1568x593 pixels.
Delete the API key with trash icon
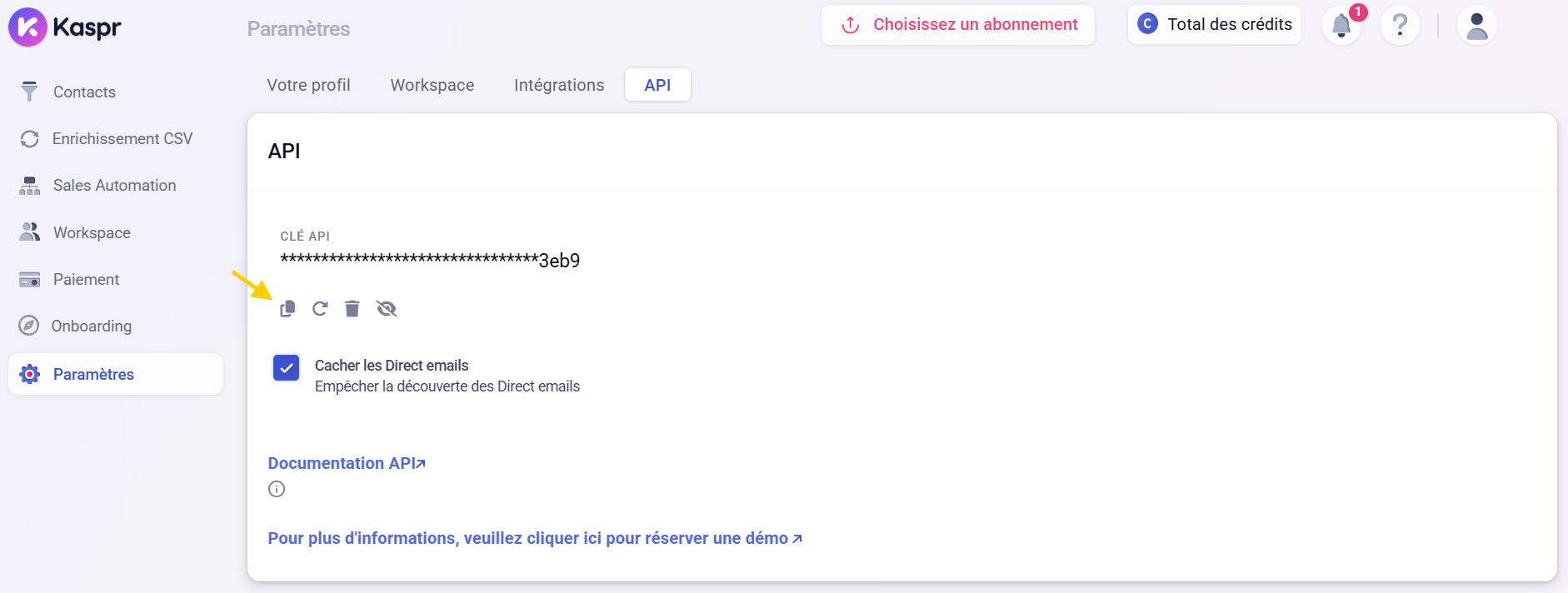coord(352,309)
